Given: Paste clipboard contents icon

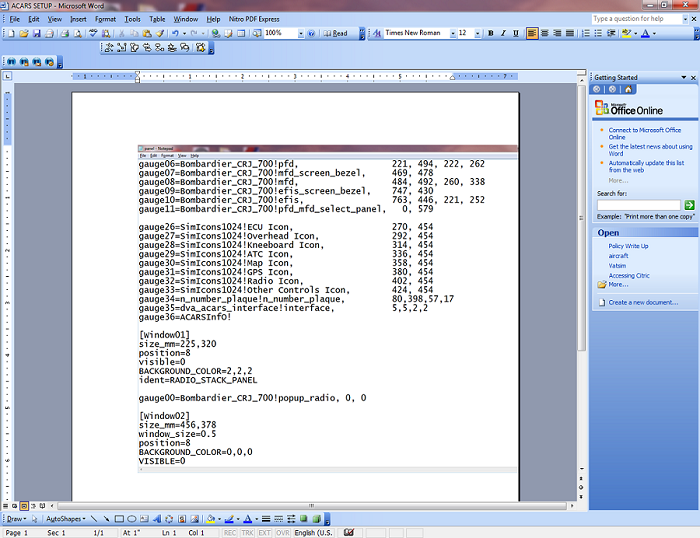Looking at the screenshot, I should click(x=147, y=33).
